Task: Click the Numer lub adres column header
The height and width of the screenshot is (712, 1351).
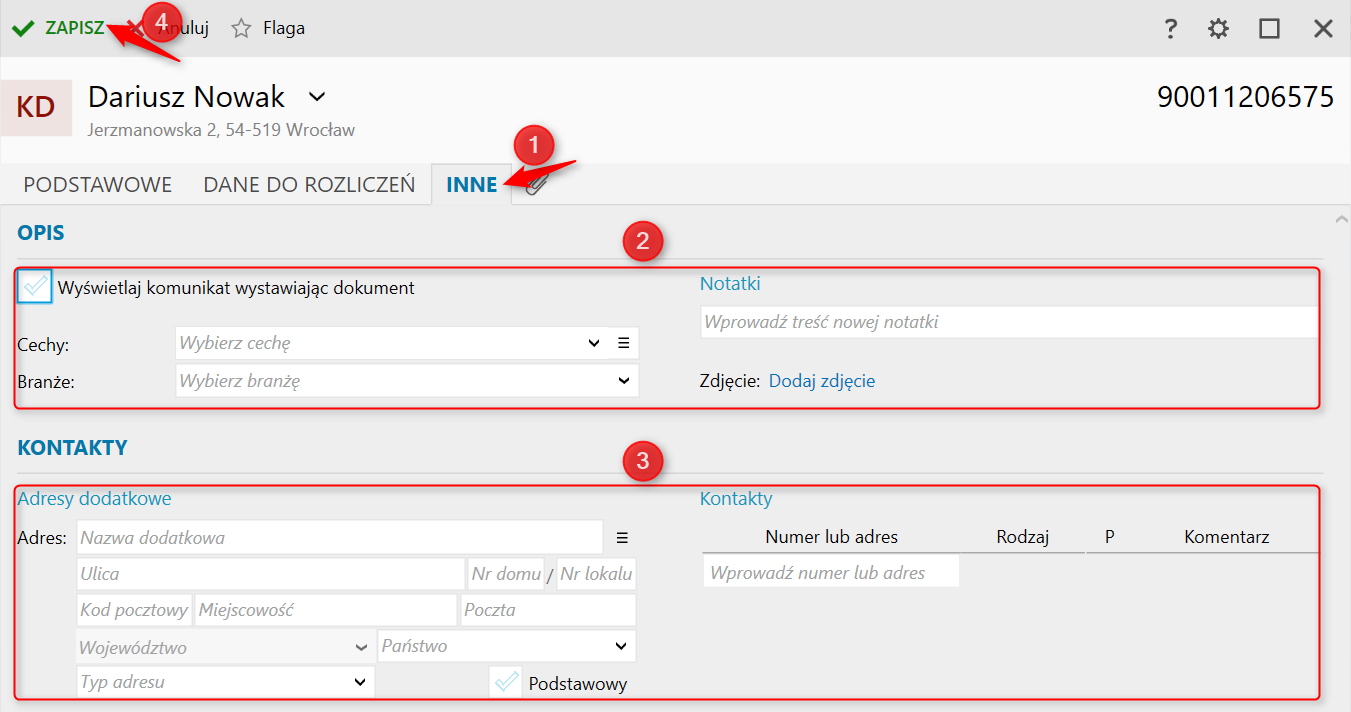Action: pyautogui.click(x=832, y=537)
